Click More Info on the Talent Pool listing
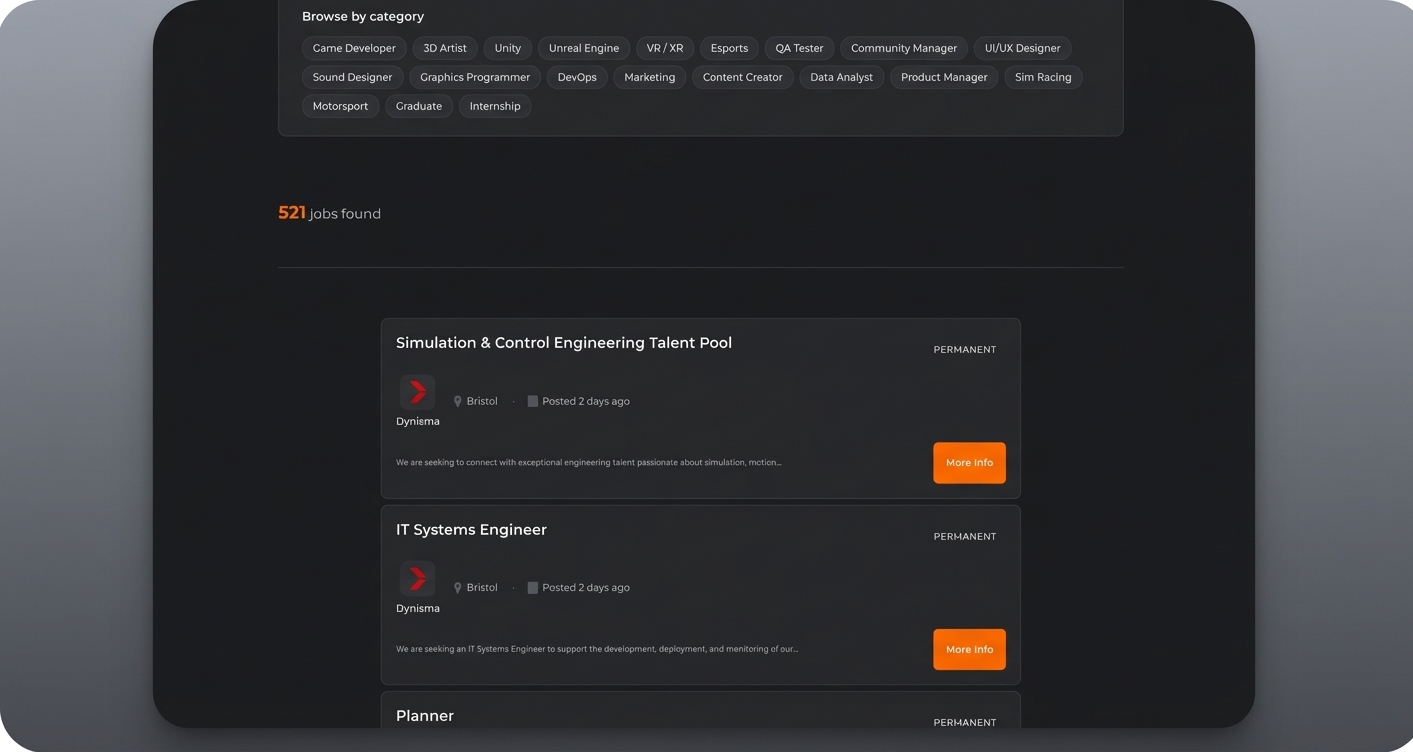This screenshot has width=1413, height=752. coord(969,462)
